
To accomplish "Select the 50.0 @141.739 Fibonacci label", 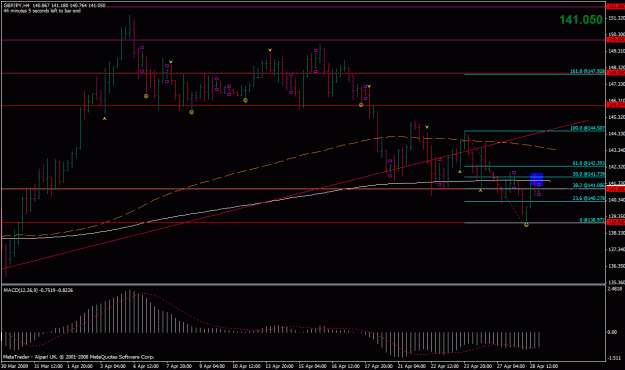I will [x=589, y=174].
